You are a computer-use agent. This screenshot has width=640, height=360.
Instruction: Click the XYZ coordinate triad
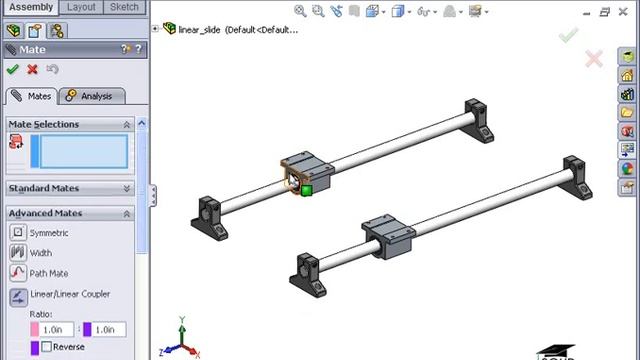pos(180,338)
